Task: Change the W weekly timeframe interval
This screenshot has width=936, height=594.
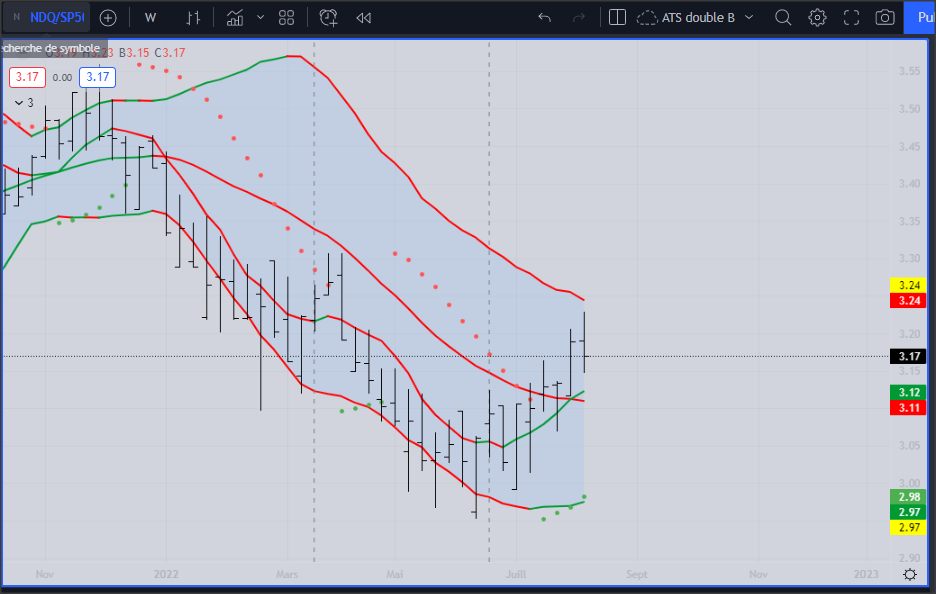Action: point(150,18)
